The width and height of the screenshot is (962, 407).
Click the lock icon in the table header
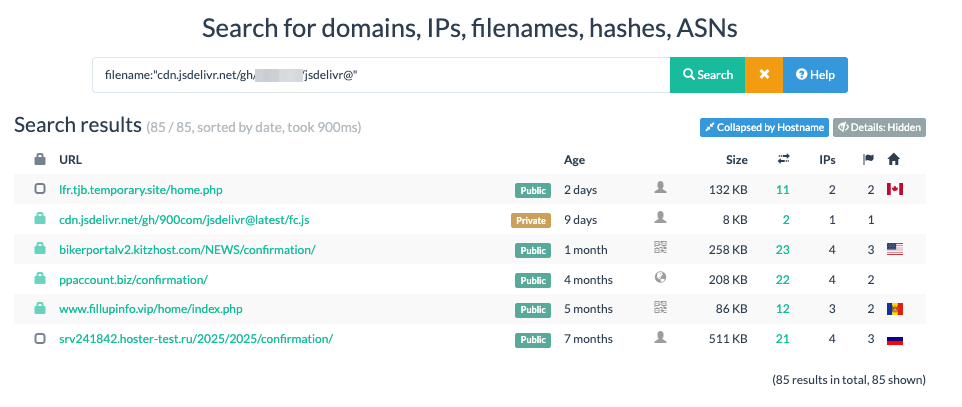[x=40, y=160]
